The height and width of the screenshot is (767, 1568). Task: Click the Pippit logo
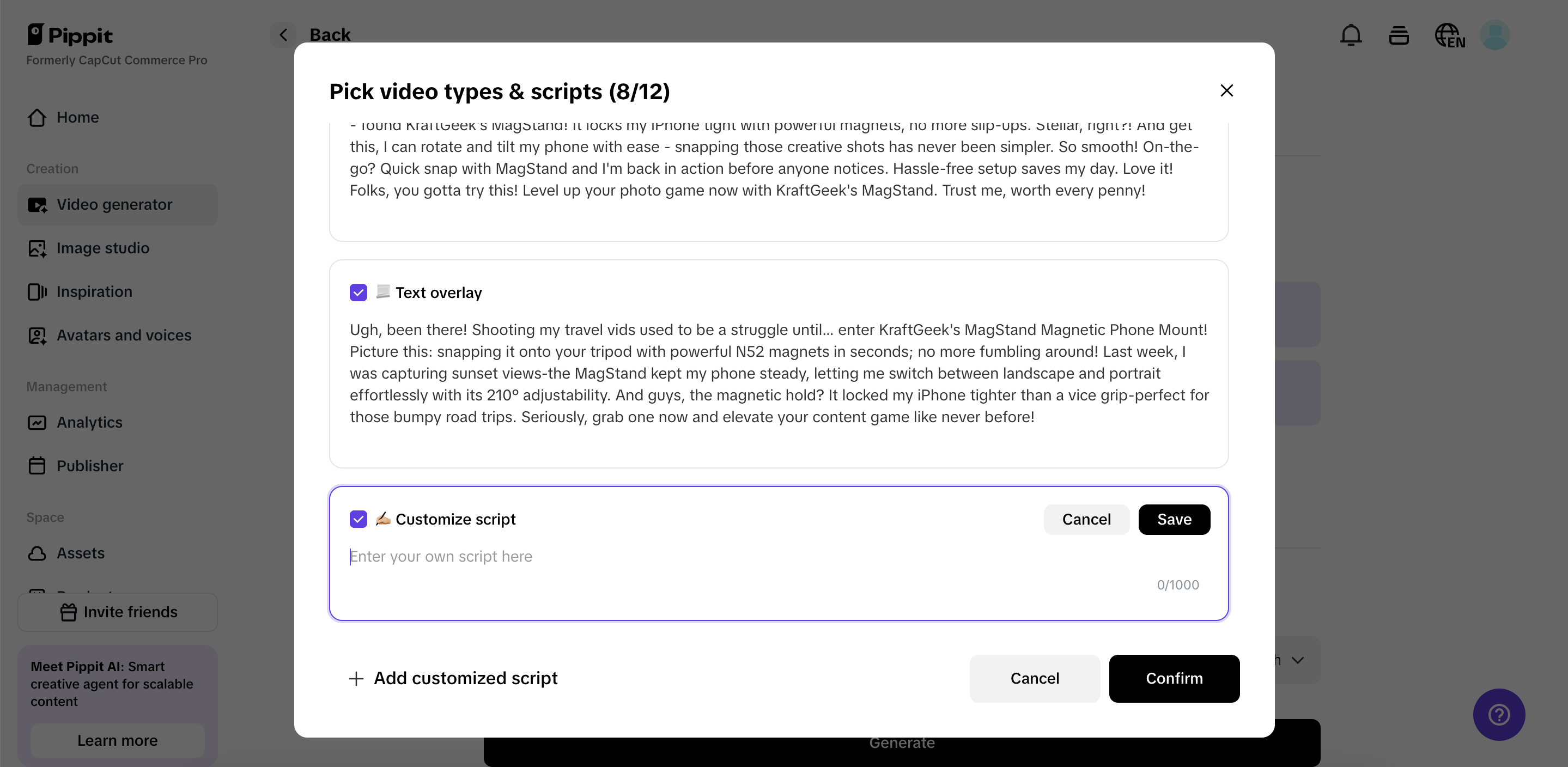(x=70, y=35)
